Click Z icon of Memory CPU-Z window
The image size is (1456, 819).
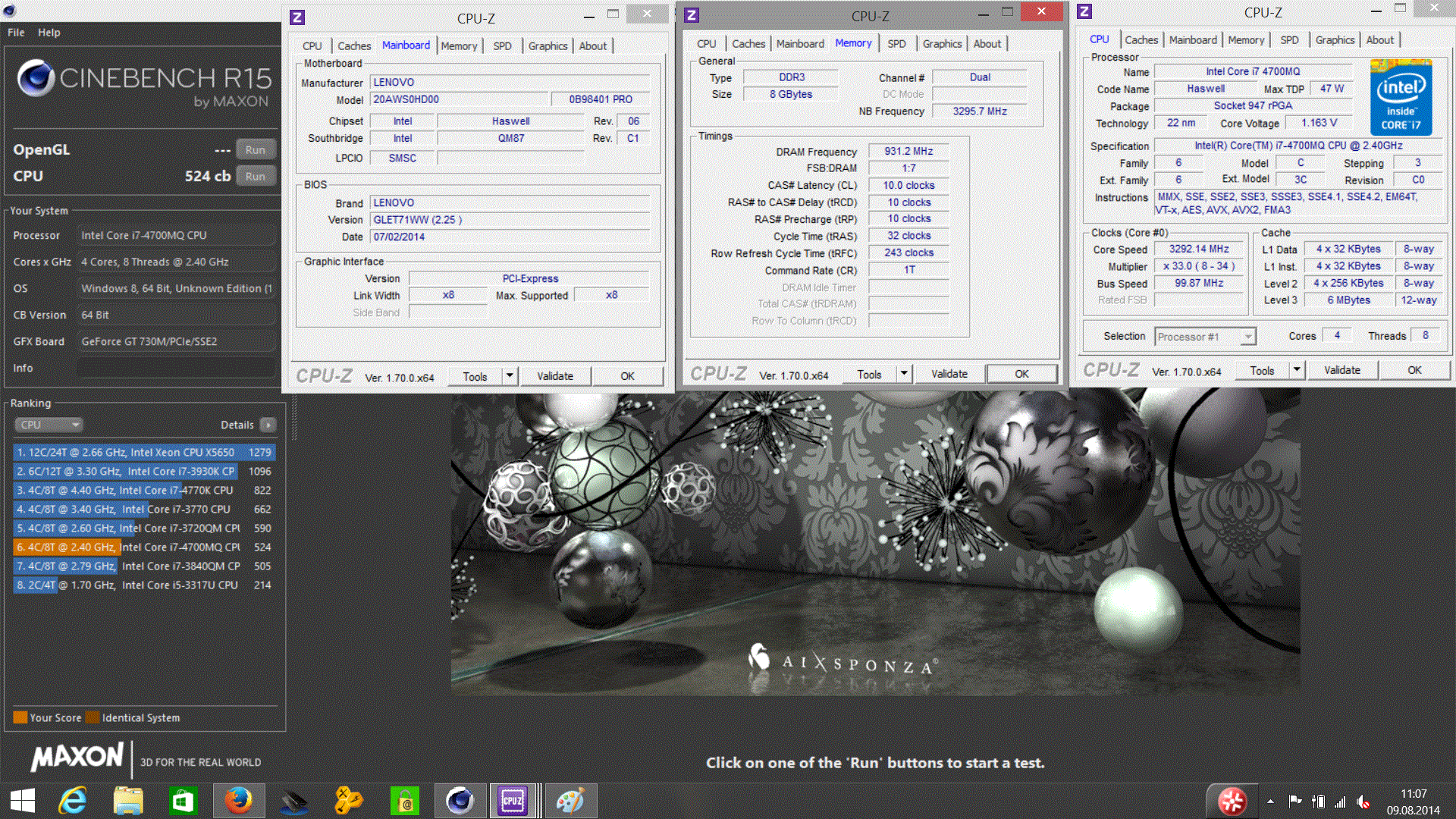click(691, 15)
